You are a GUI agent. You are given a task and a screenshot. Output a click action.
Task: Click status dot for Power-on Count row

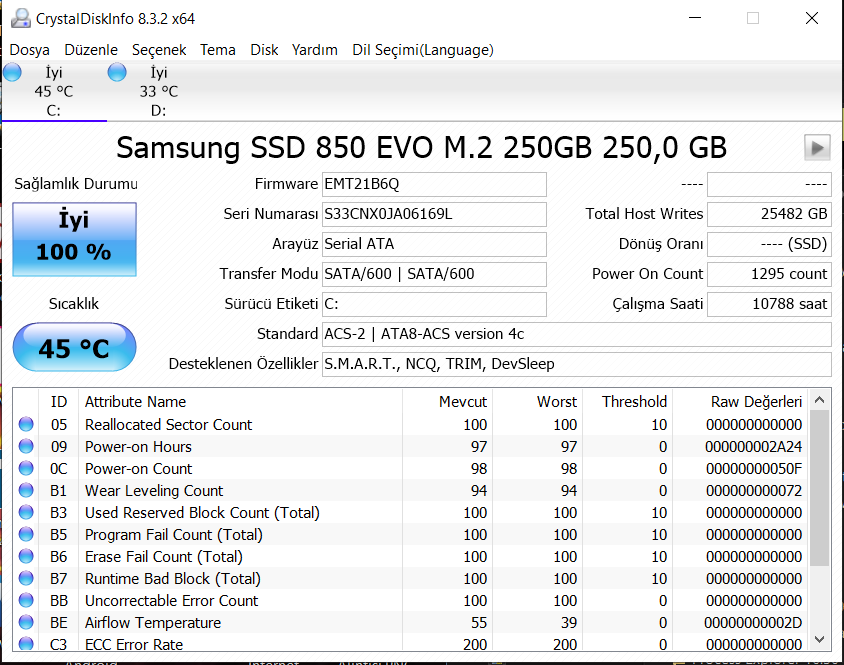point(26,468)
